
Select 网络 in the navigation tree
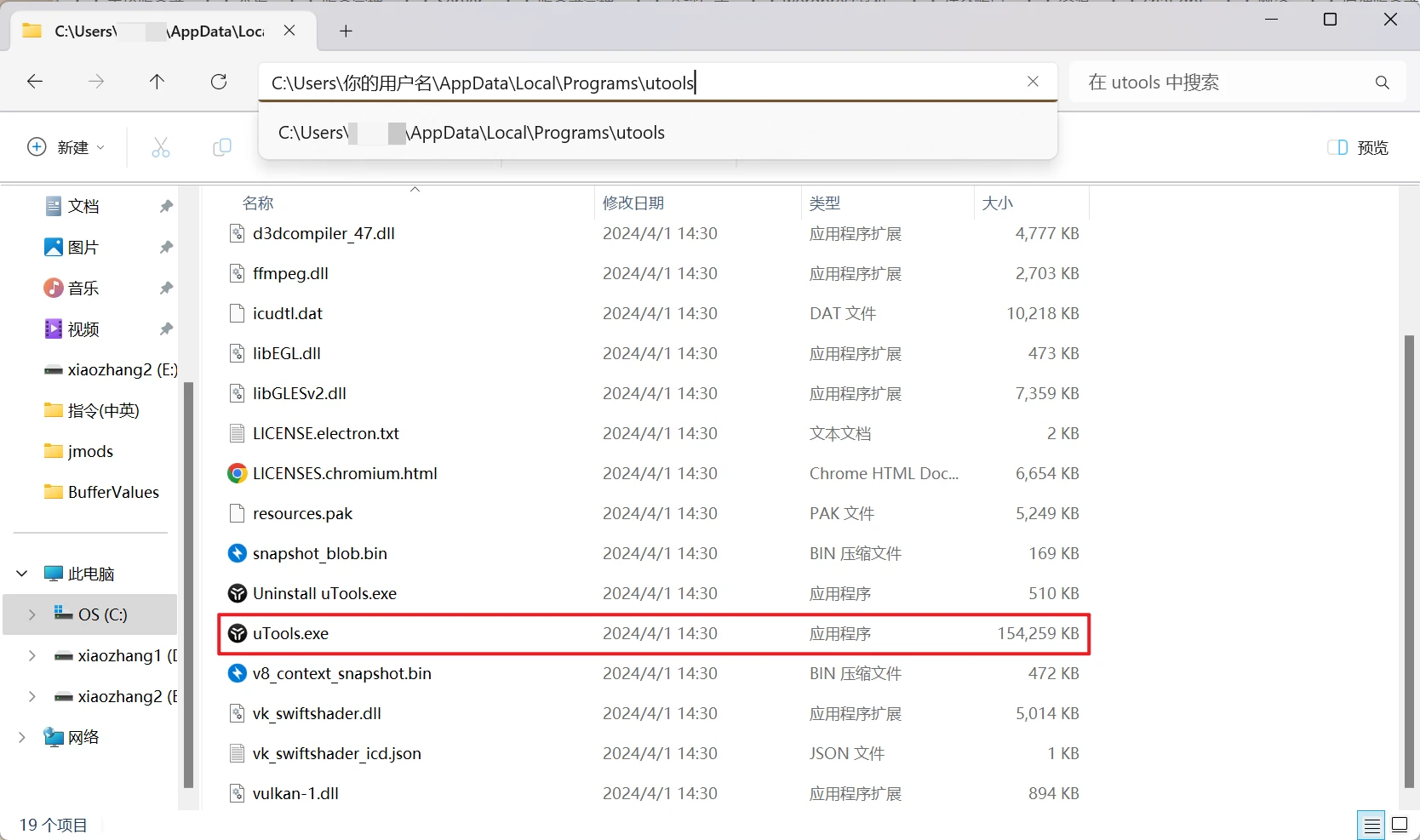pos(72,737)
